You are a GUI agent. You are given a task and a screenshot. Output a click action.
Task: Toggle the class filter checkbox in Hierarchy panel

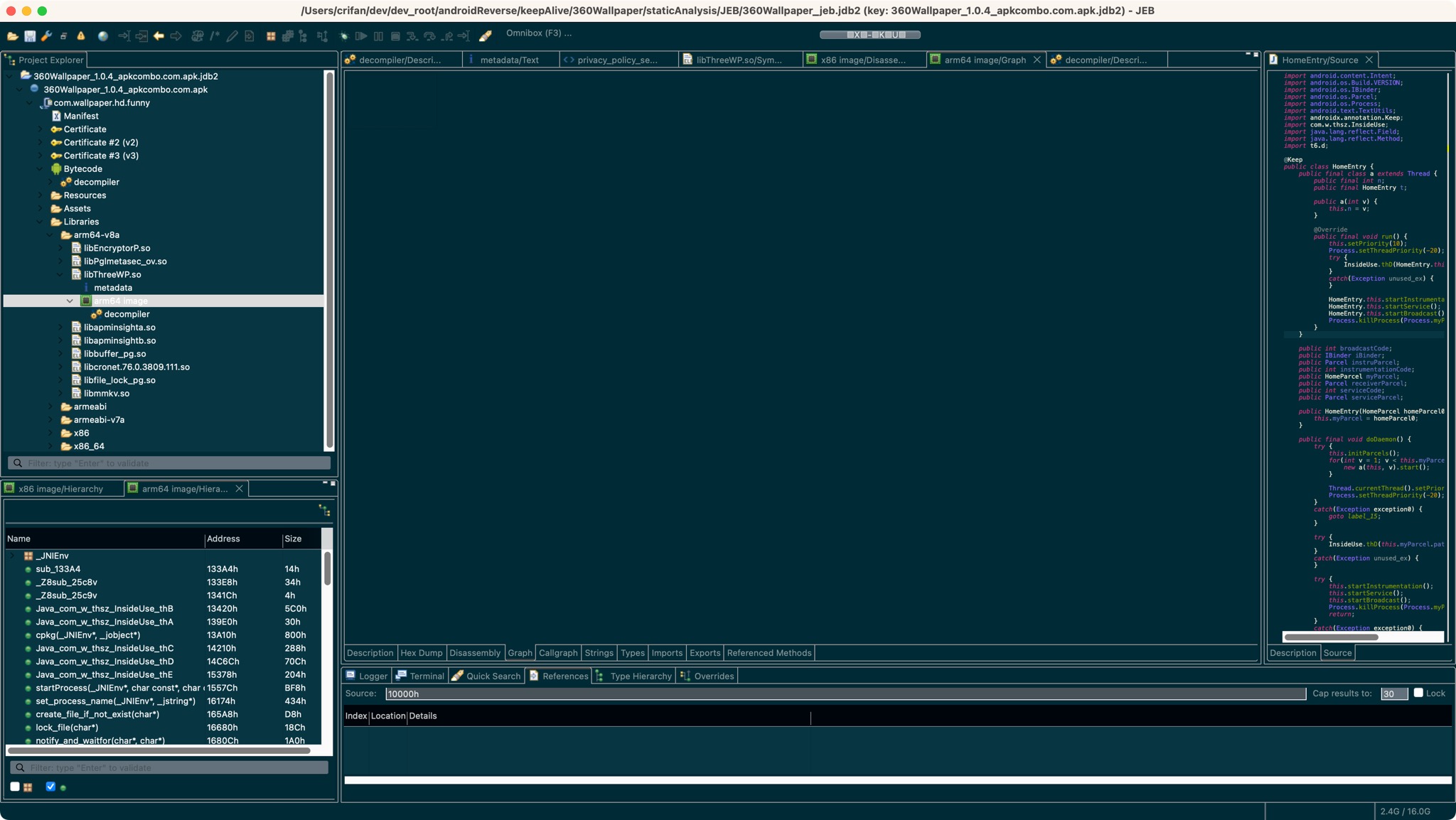(x=15, y=786)
